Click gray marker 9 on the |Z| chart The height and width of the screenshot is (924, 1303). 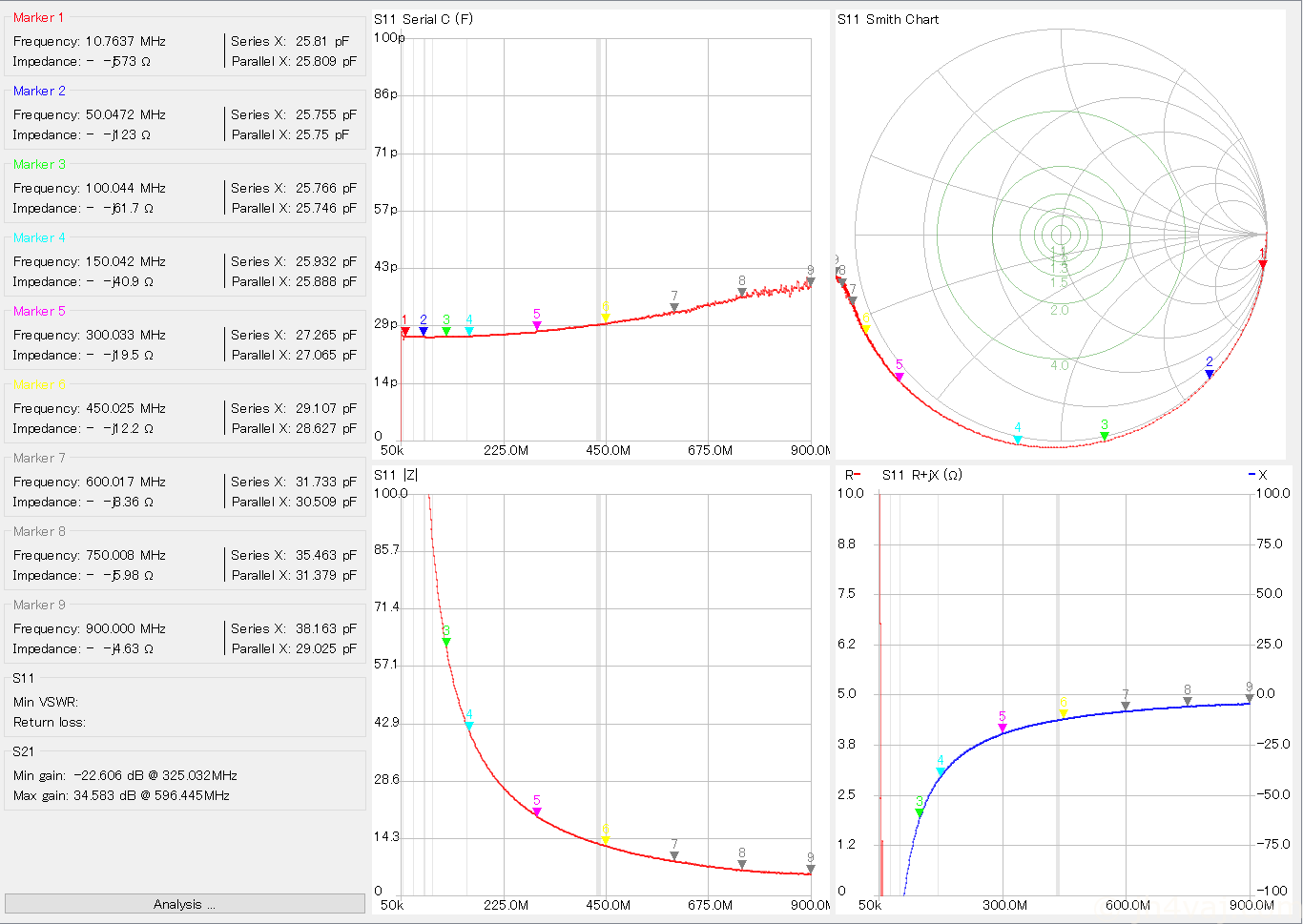(x=811, y=869)
